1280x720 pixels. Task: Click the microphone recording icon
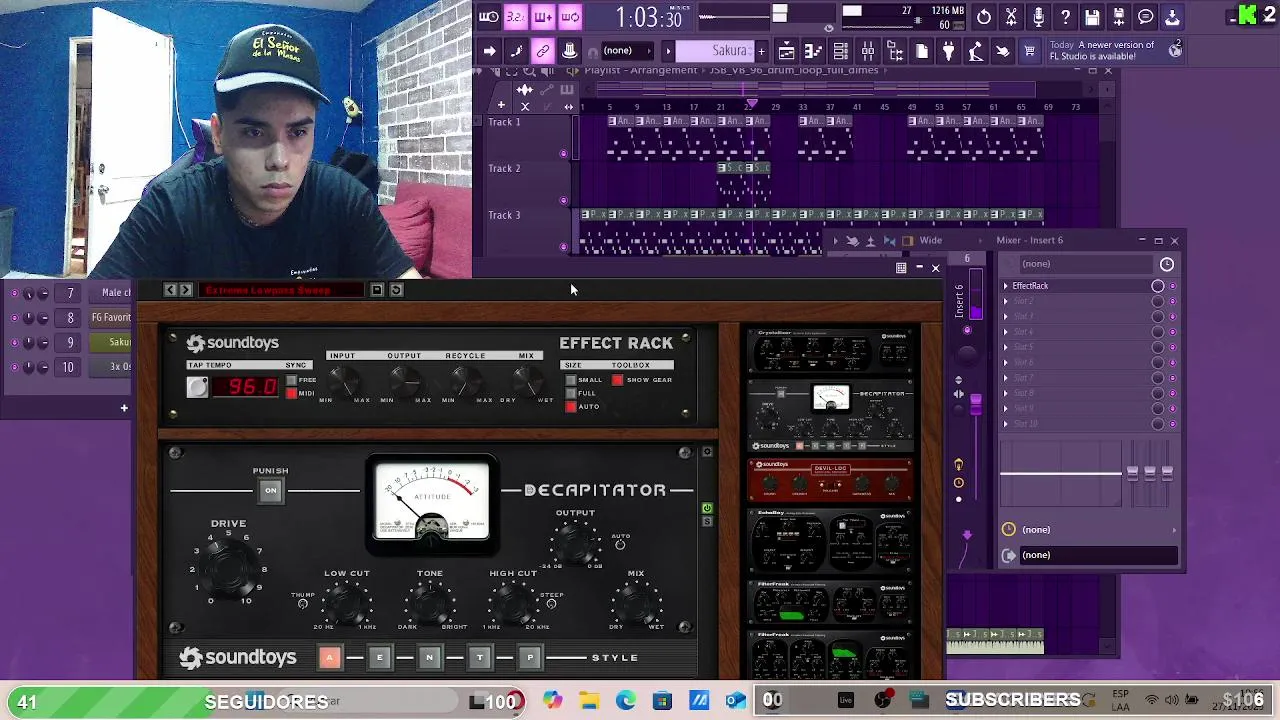[x=1038, y=17]
